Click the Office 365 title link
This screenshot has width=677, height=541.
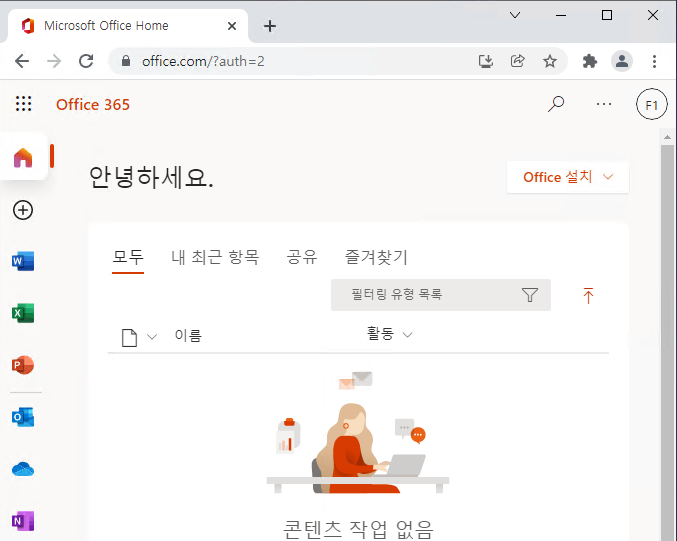point(93,104)
